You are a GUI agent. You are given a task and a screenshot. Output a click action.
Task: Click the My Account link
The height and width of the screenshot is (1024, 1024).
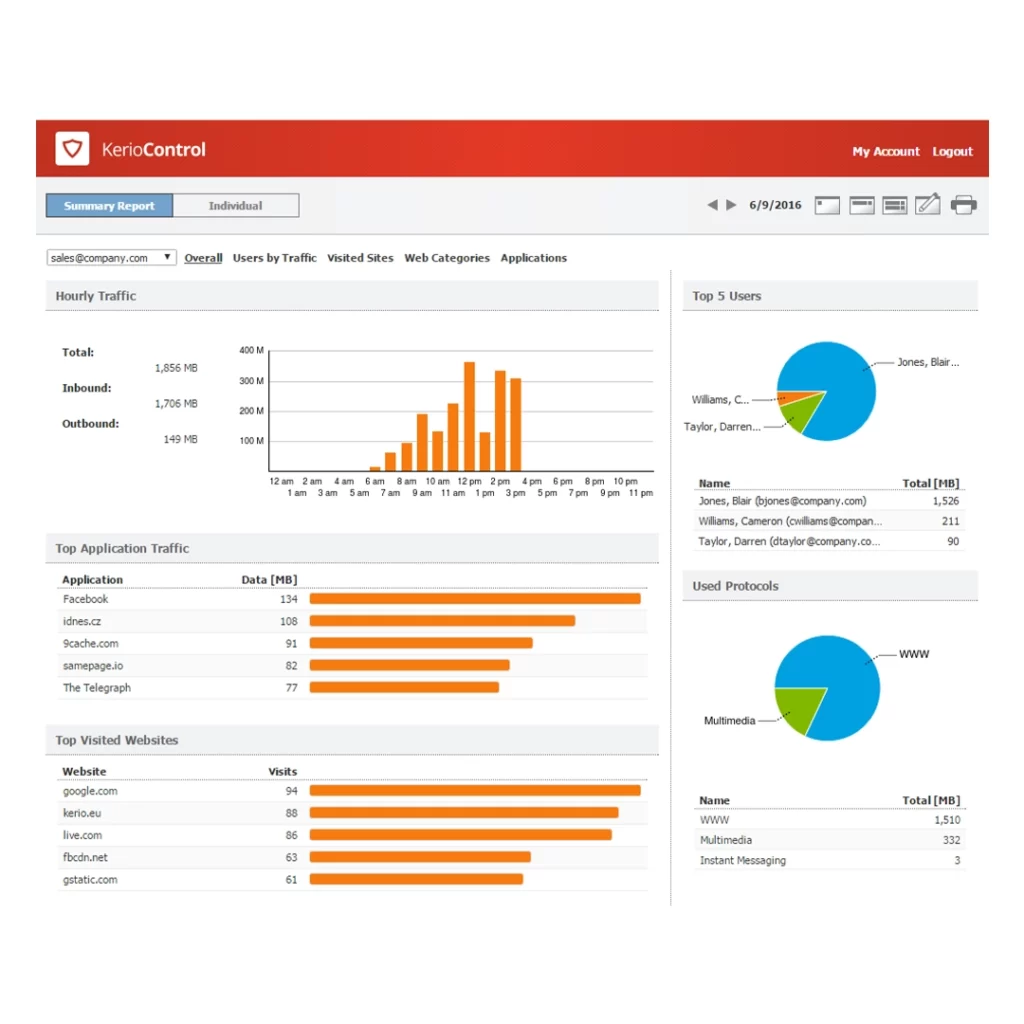pyautogui.click(x=885, y=152)
